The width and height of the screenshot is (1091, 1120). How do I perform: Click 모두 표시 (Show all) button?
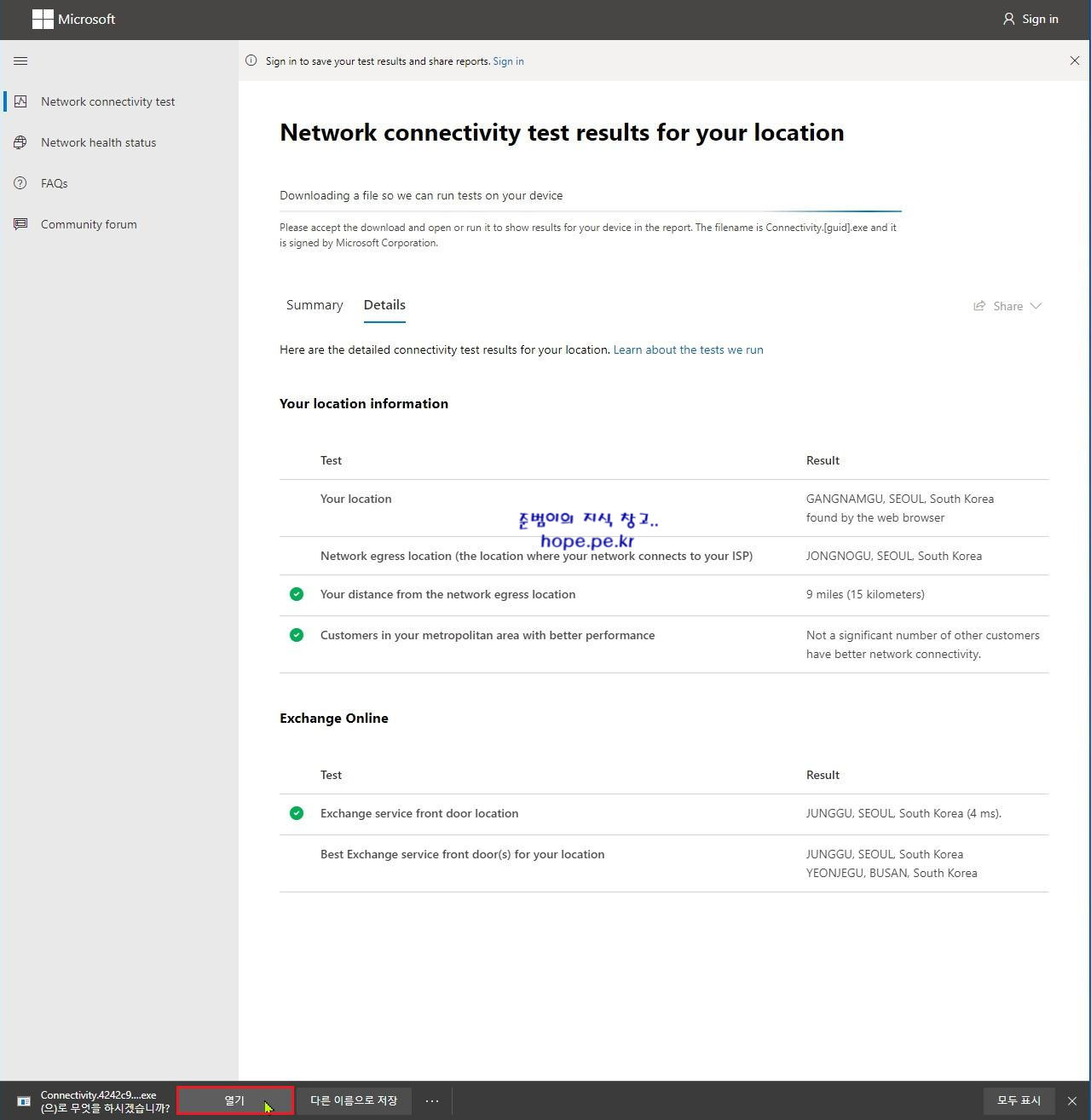[x=1019, y=1100]
